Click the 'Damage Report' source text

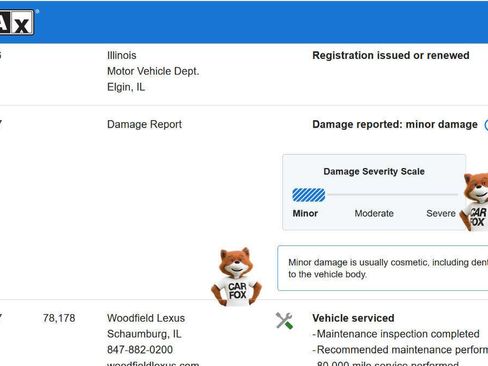(144, 124)
